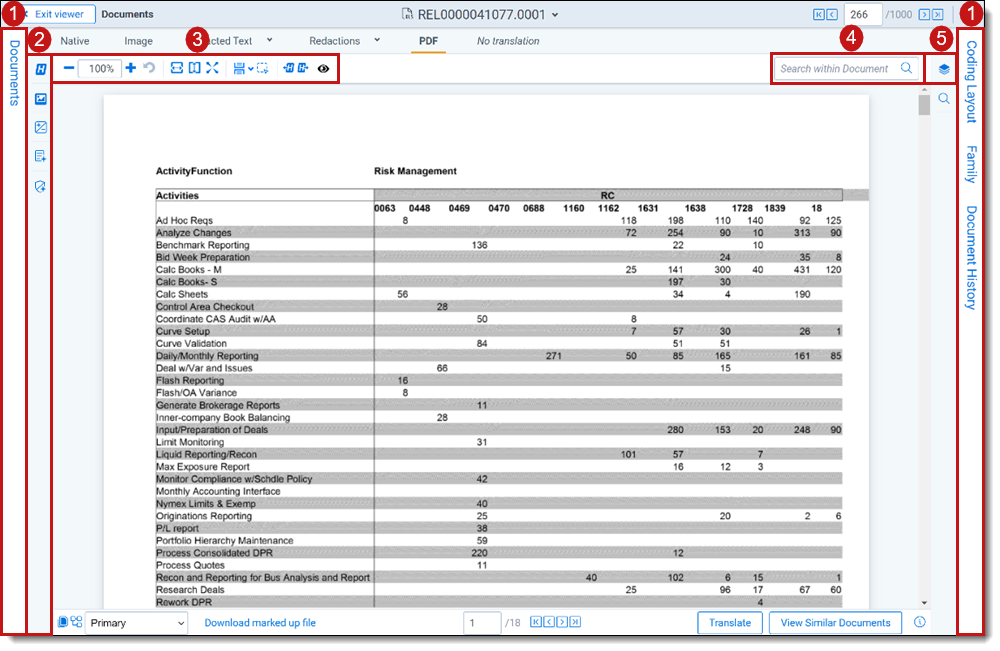
Task: Zoom out with the minus icon
Action: coord(69,68)
